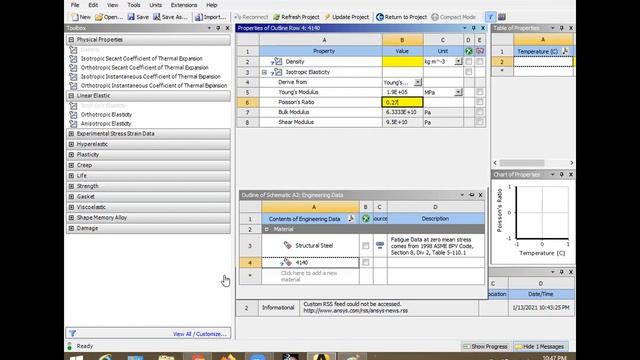Click the parameterize icon in column E header

pos(480,51)
